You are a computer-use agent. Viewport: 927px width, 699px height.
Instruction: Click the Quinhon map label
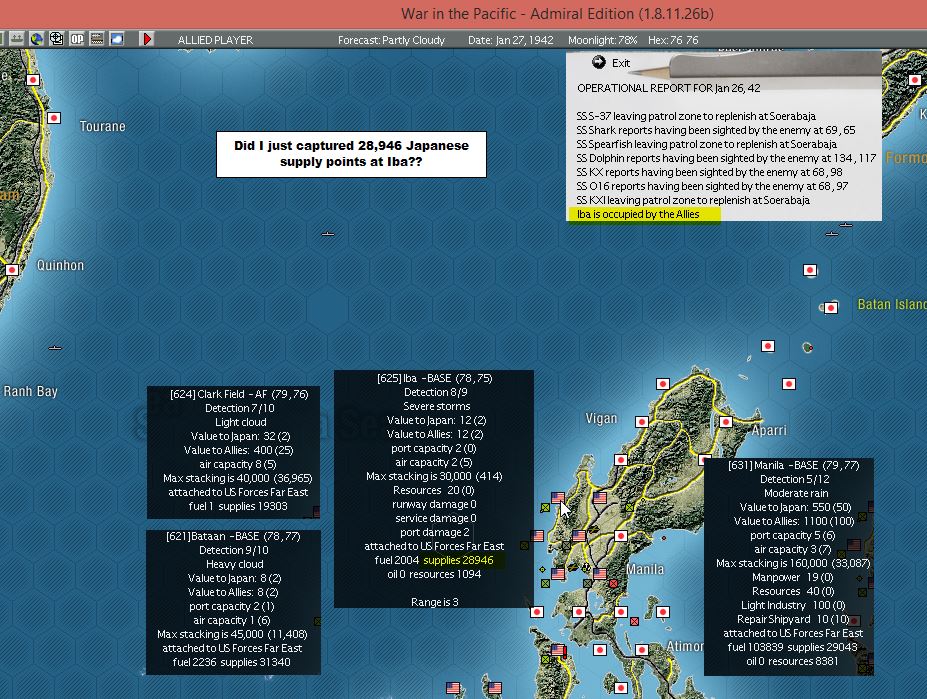point(60,265)
